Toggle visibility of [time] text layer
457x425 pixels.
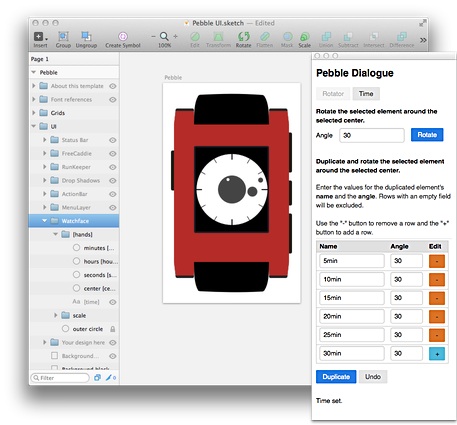click(113, 302)
